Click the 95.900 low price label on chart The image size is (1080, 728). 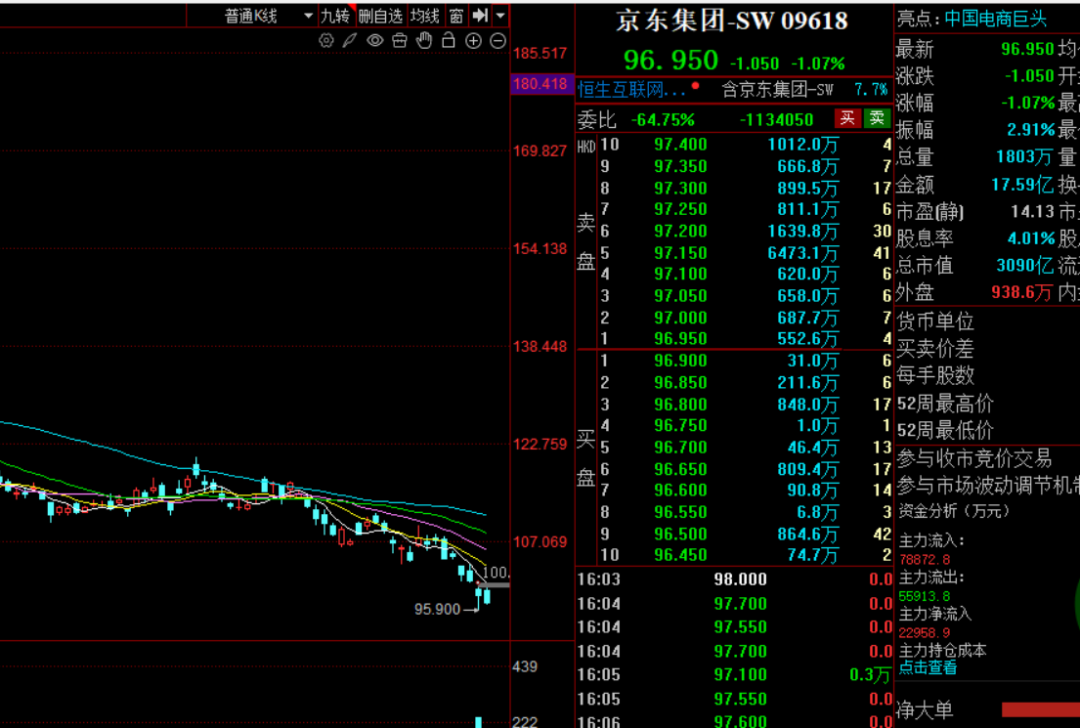point(437,609)
